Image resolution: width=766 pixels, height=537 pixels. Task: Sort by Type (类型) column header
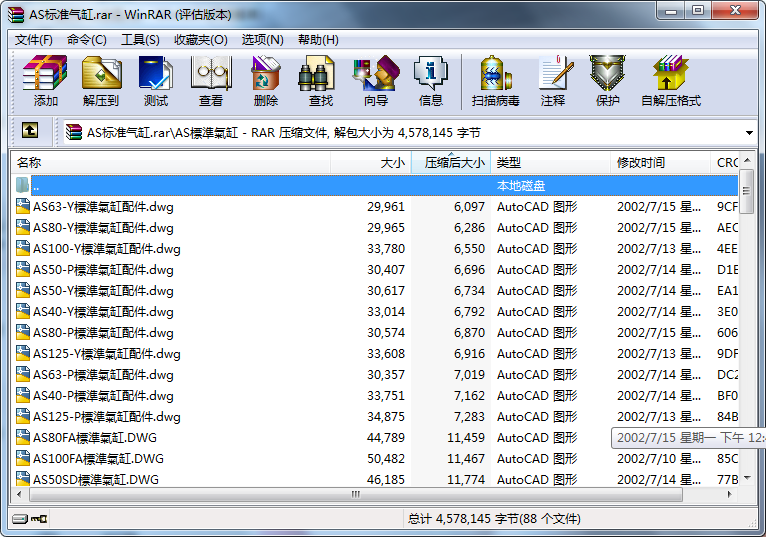(551, 163)
